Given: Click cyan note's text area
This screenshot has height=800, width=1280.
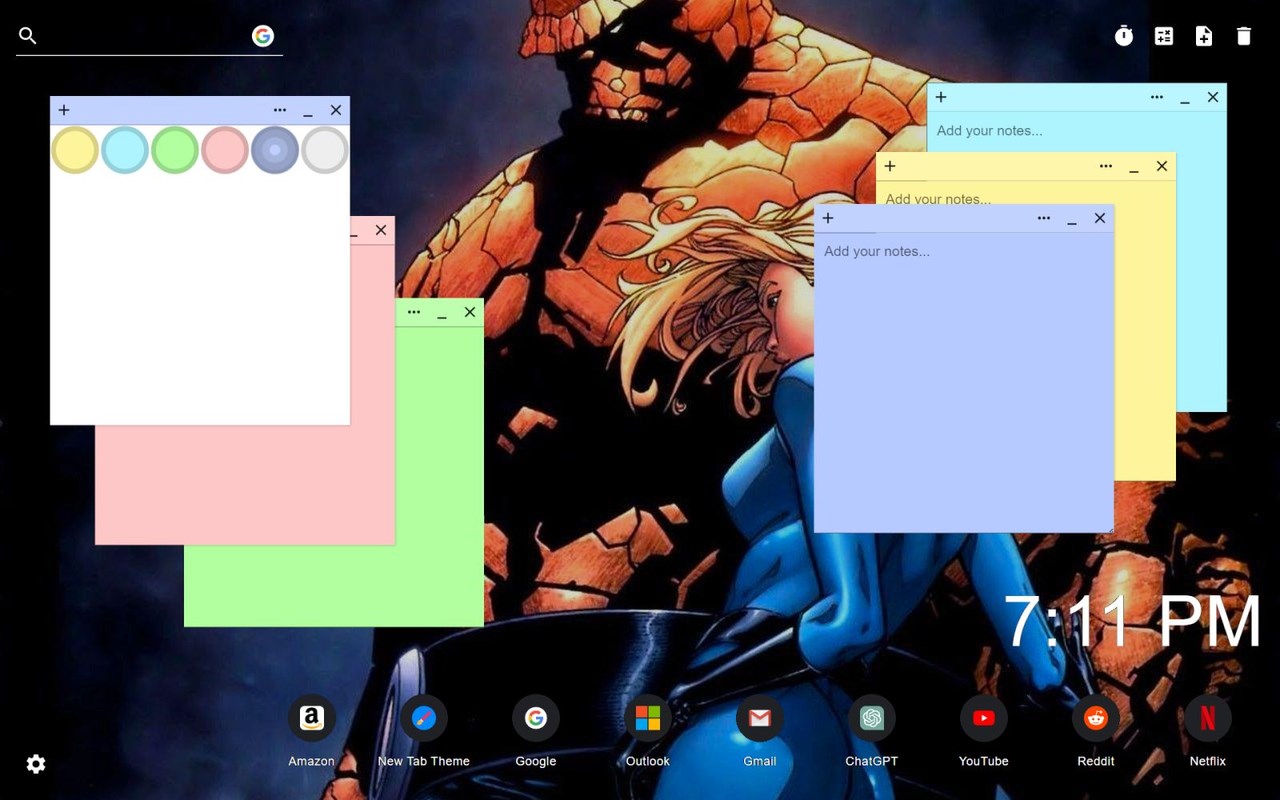Looking at the screenshot, I should [x=1076, y=131].
